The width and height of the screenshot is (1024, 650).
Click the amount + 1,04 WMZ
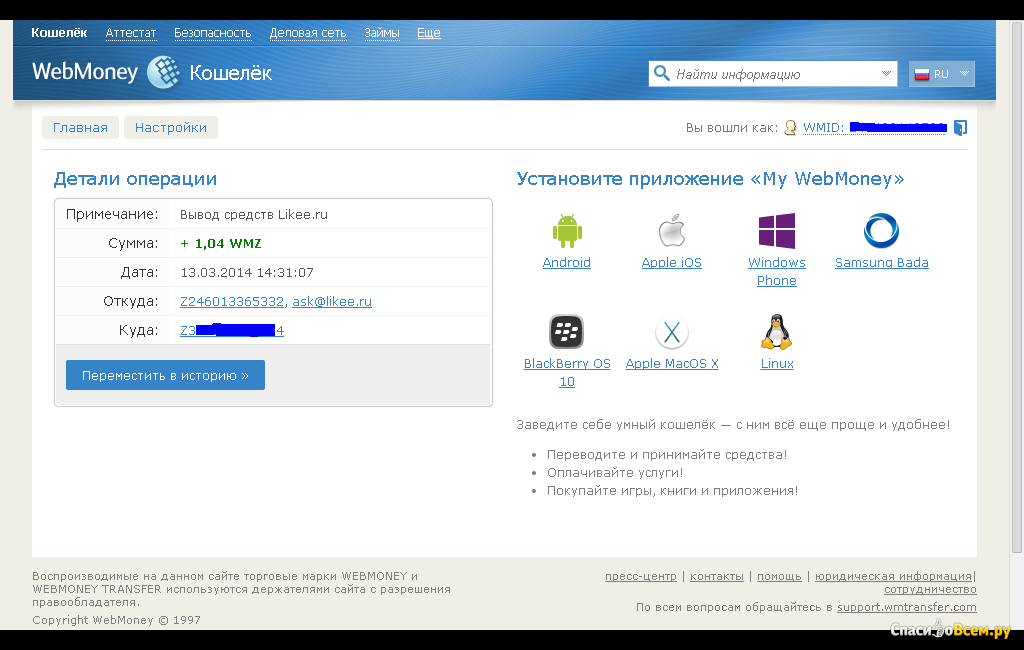coord(221,244)
